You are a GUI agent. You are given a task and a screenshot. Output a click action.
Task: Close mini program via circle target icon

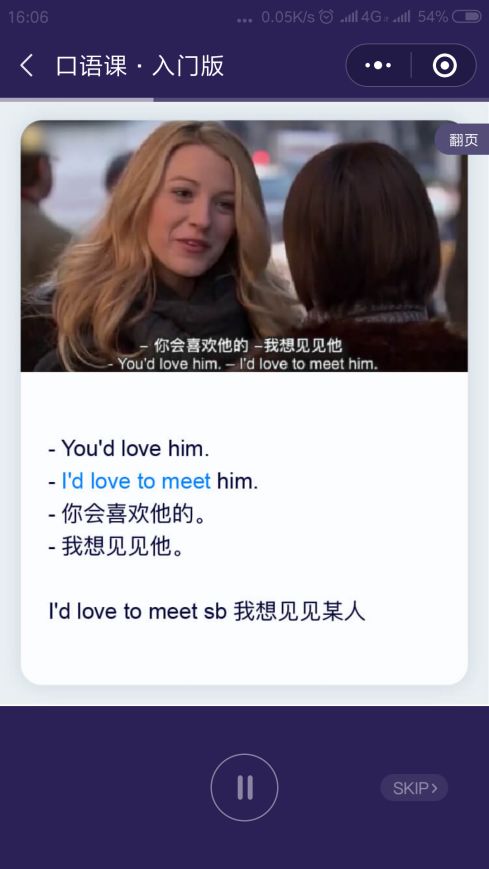[445, 65]
